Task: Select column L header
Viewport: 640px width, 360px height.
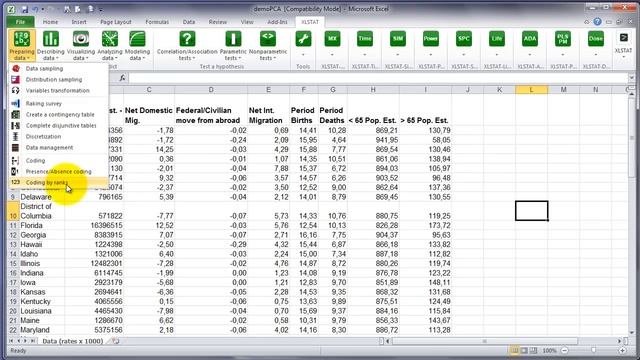Action: point(531,90)
